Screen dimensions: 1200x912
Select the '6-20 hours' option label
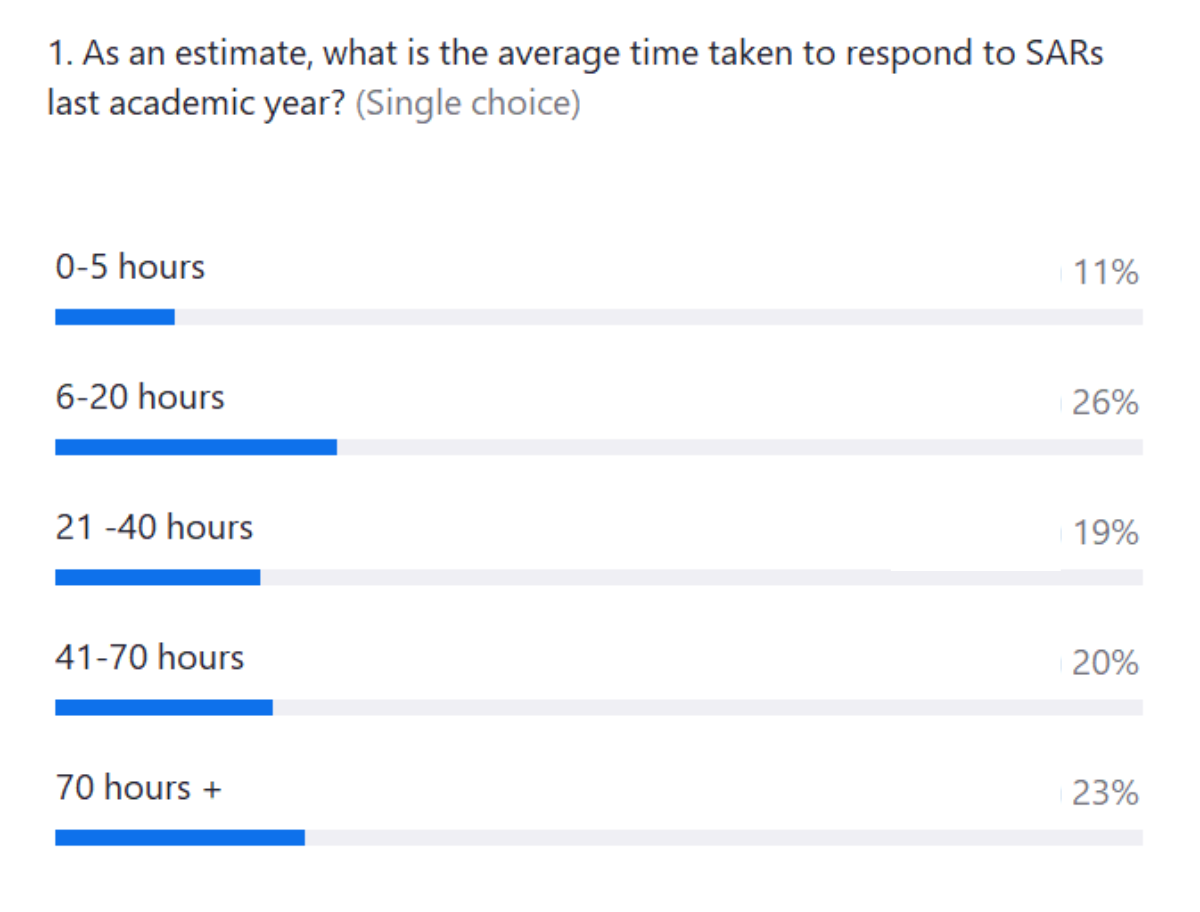(140, 397)
